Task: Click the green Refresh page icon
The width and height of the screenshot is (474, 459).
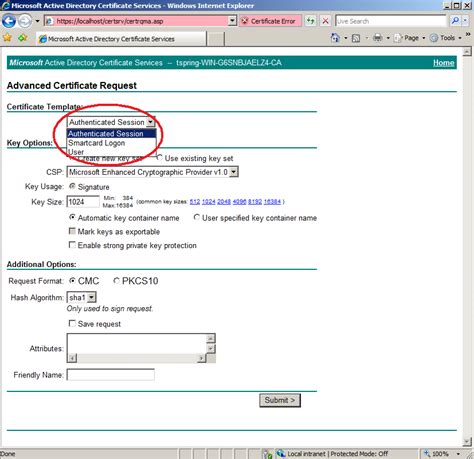Action: (x=311, y=21)
